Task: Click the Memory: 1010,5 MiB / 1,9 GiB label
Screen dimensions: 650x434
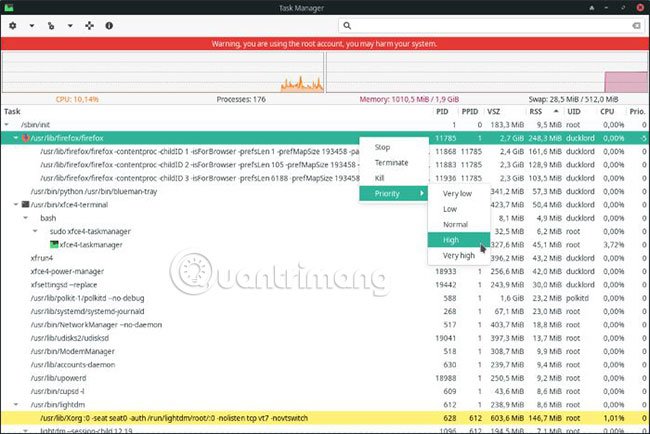Action: point(409,99)
